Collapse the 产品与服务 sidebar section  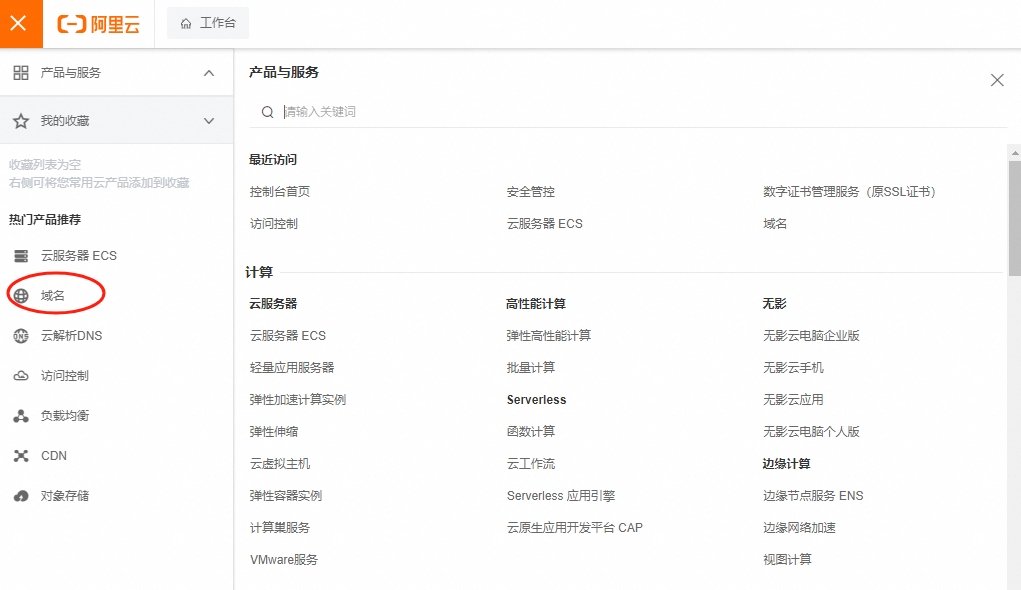pos(209,73)
